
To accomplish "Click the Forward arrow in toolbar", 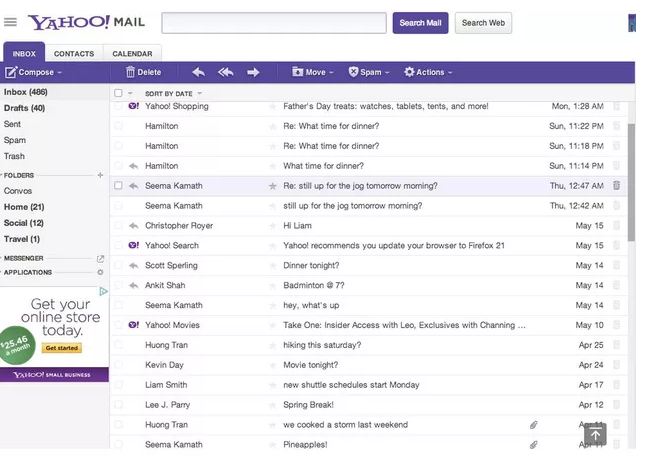I will (x=253, y=72).
